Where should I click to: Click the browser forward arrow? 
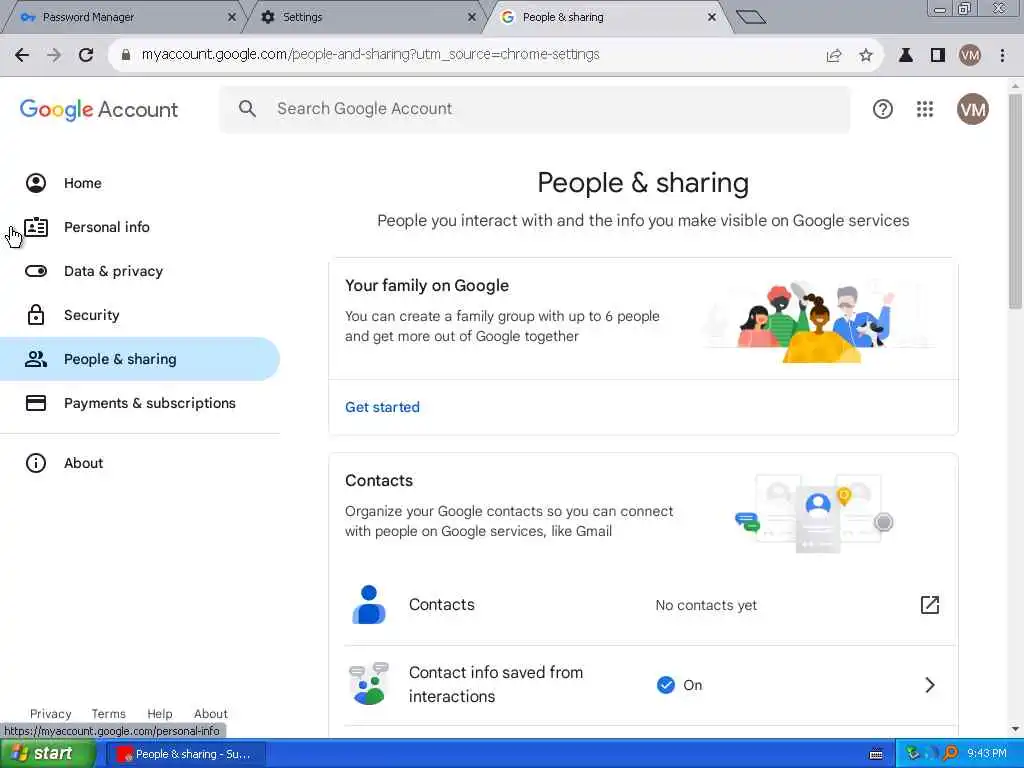54,55
